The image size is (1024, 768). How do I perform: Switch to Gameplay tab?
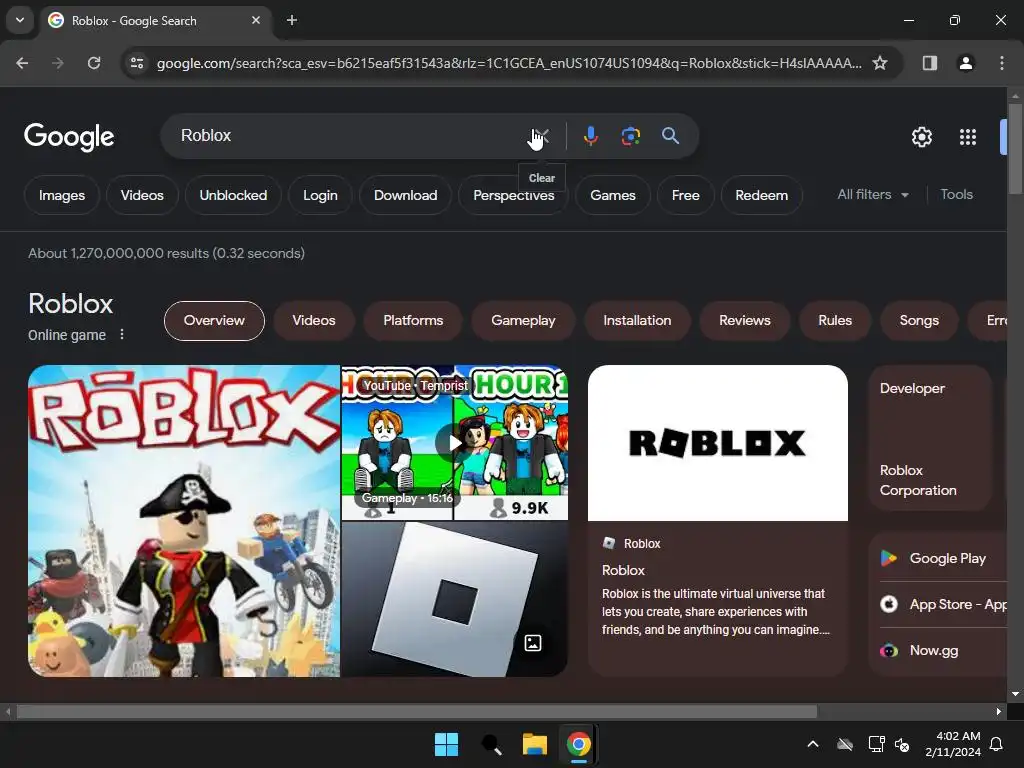(523, 321)
